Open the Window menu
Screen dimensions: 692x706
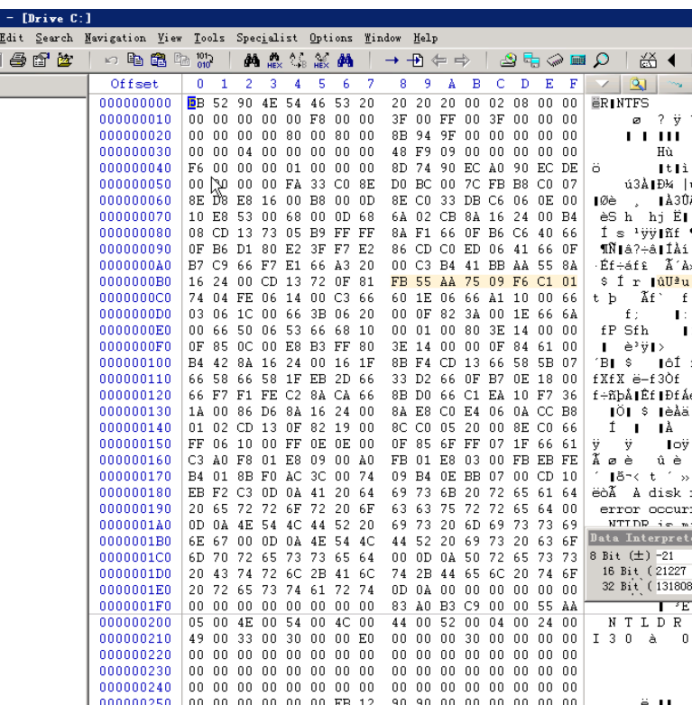click(382, 38)
